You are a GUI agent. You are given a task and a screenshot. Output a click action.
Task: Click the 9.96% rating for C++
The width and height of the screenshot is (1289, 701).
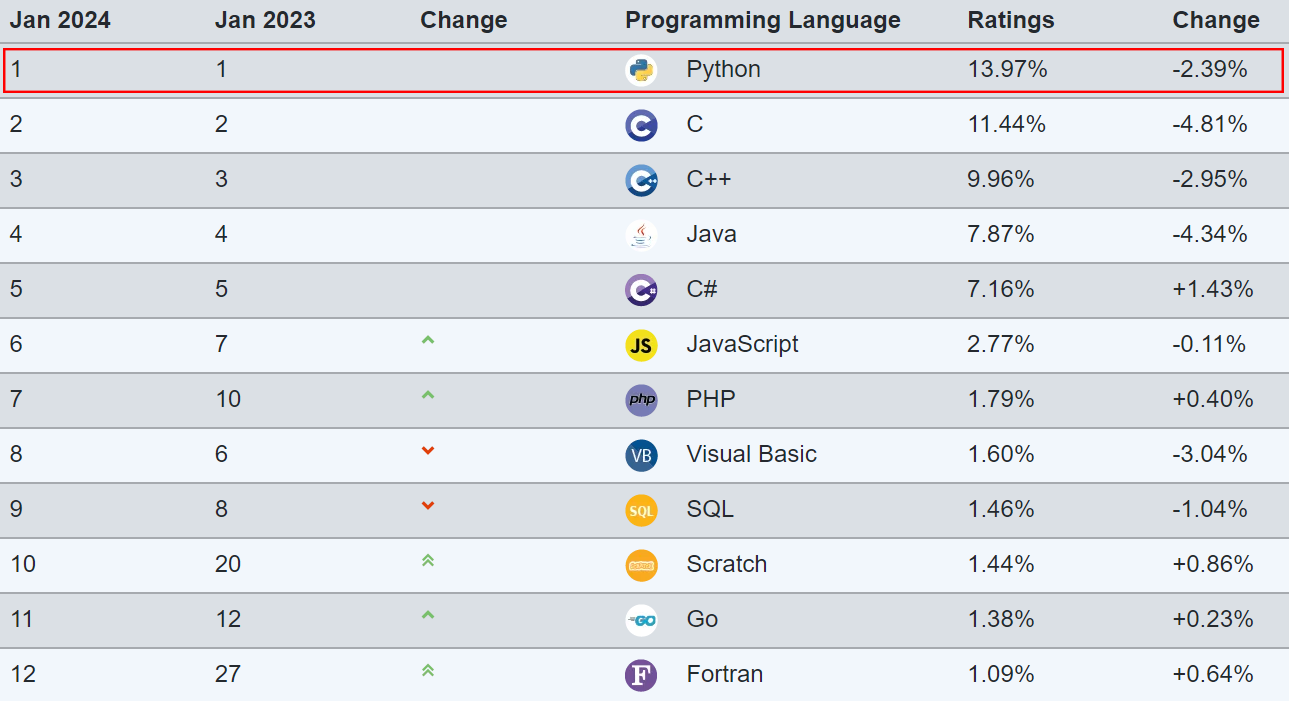[x=1001, y=180]
